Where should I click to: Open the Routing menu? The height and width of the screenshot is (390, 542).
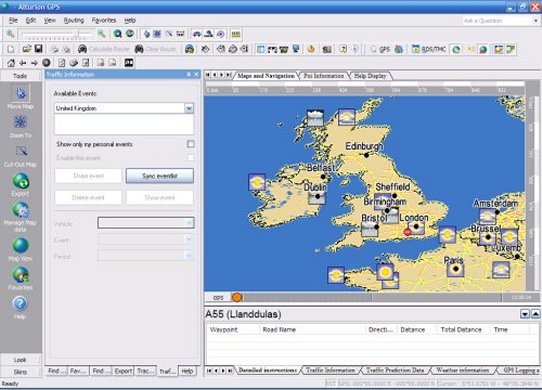pyautogui.click(x=74, y=20)
